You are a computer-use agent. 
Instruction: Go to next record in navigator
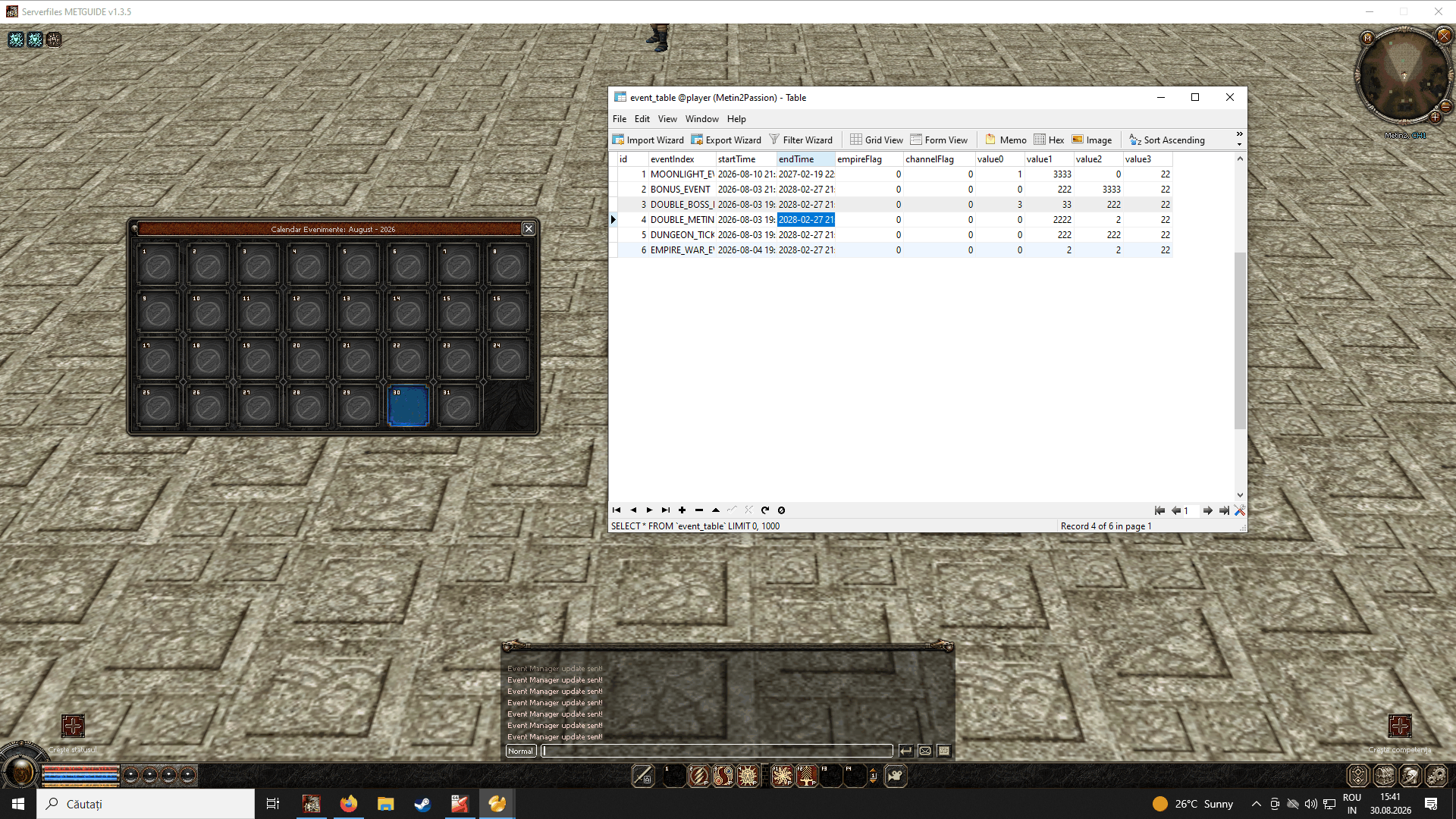649,510
